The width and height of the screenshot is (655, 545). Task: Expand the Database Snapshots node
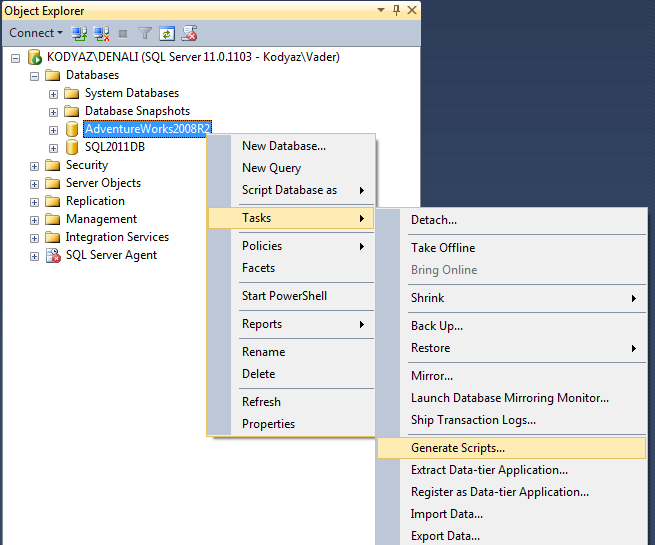point(53,112)
